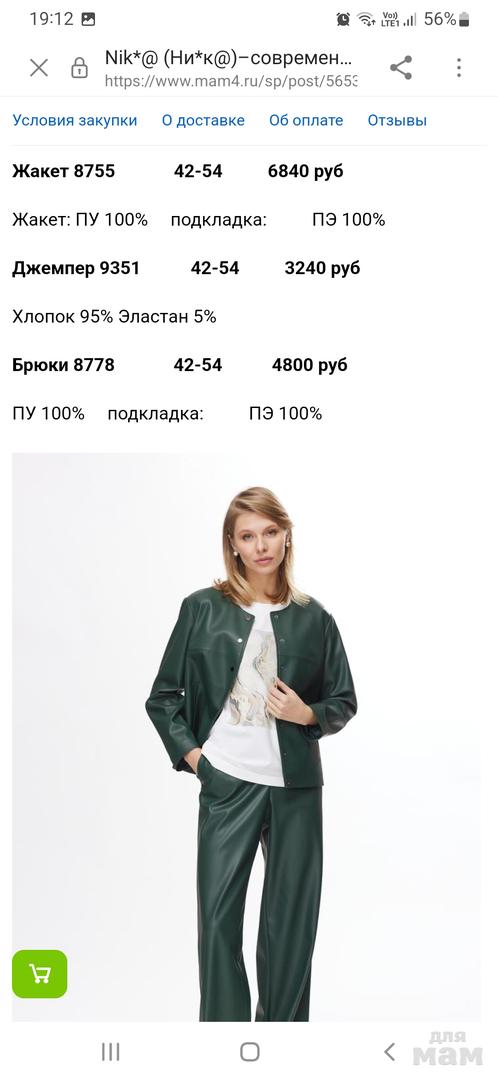Tap the Android recent apps icon
Viewport: 498px width, 1080px height.
coord(110,1052)
